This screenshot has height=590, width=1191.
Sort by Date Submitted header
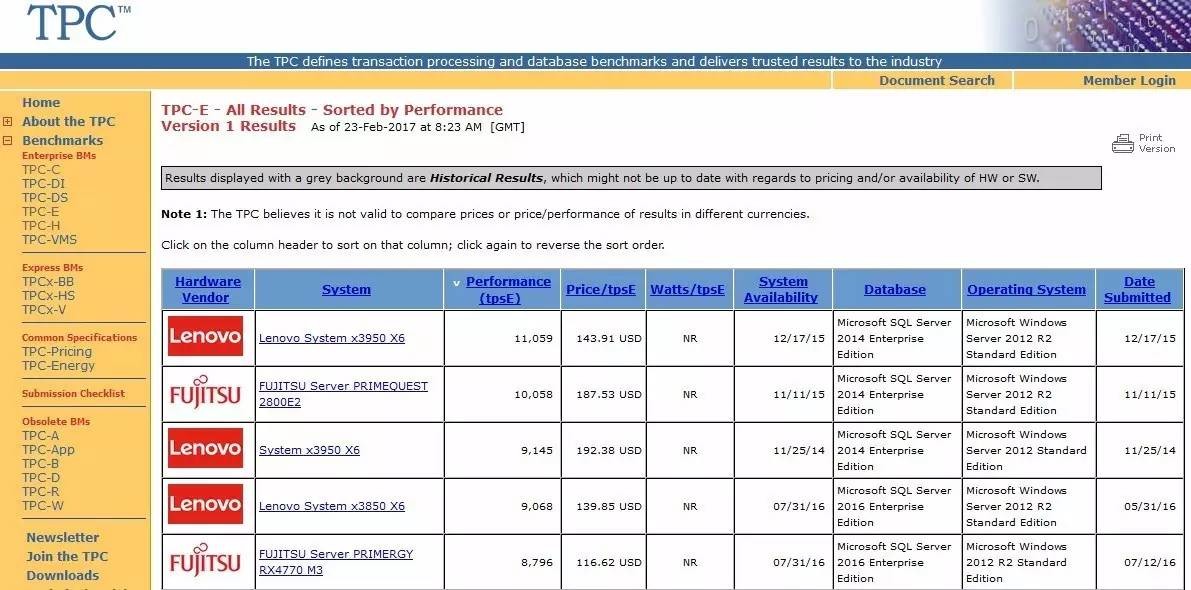[x=1138, y=289]
